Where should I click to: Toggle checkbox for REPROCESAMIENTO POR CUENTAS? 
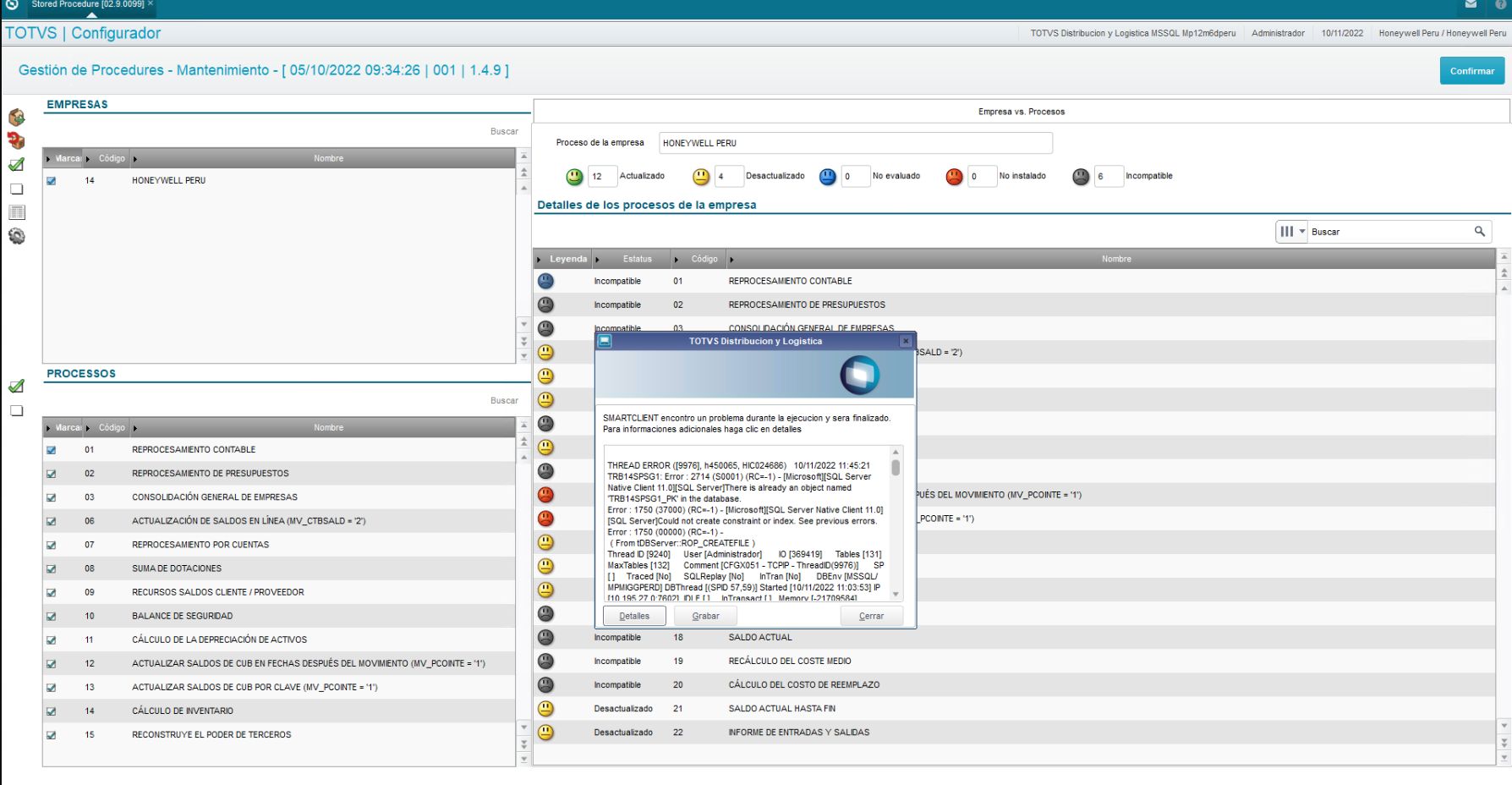(x=52, y=545)
